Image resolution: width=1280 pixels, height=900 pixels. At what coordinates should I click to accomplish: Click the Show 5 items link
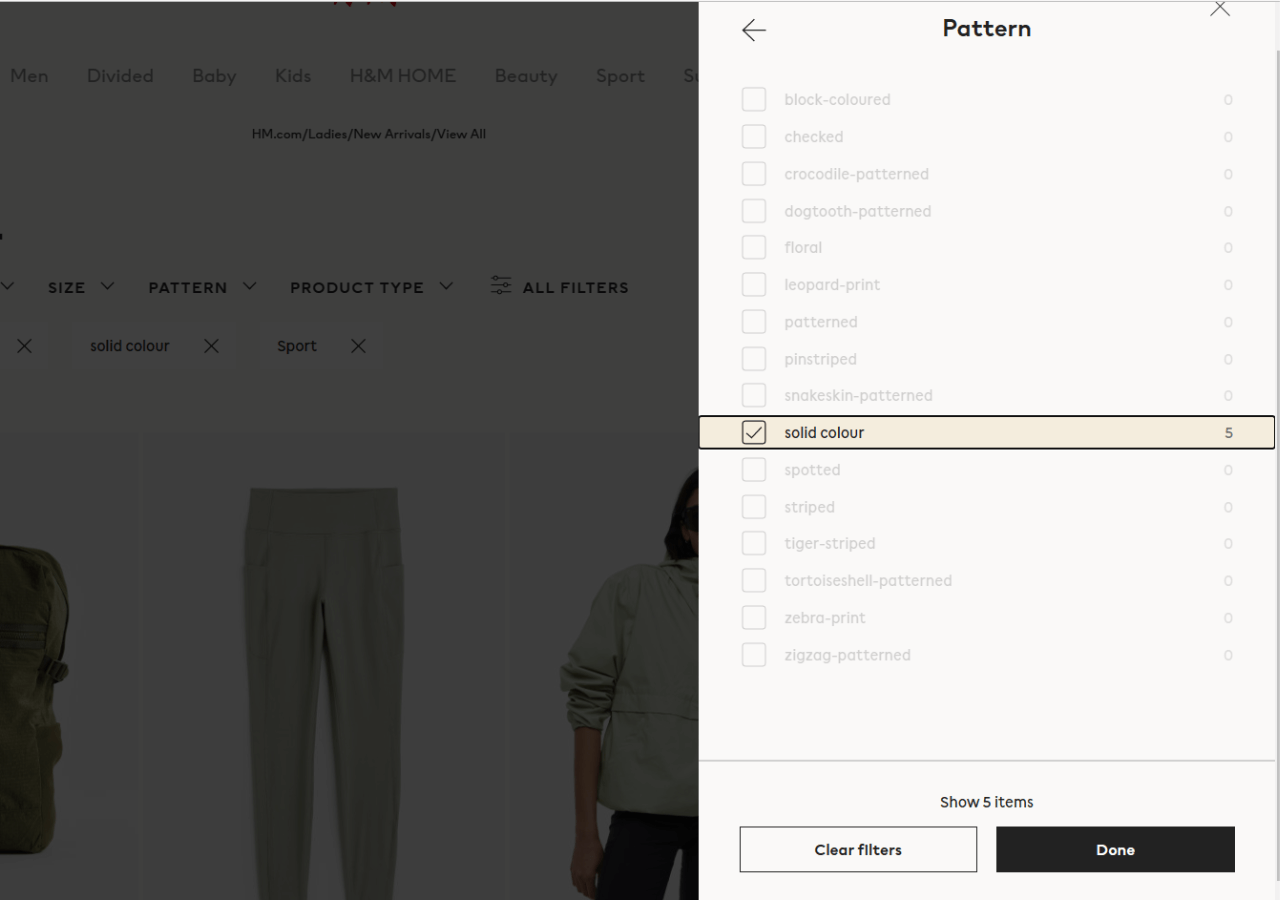click(x=986, y=801)
